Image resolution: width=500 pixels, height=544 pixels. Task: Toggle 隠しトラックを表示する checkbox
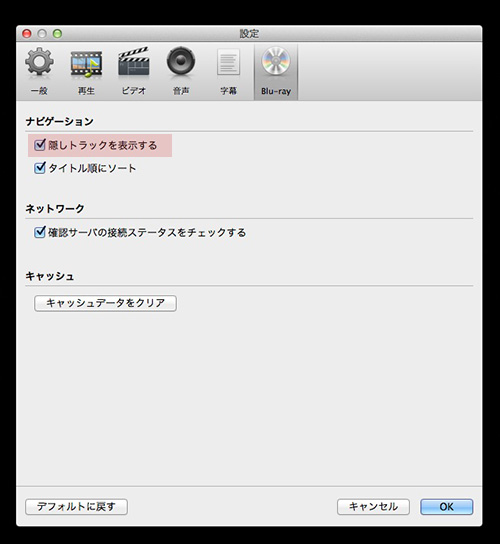(x=40, y=145)
